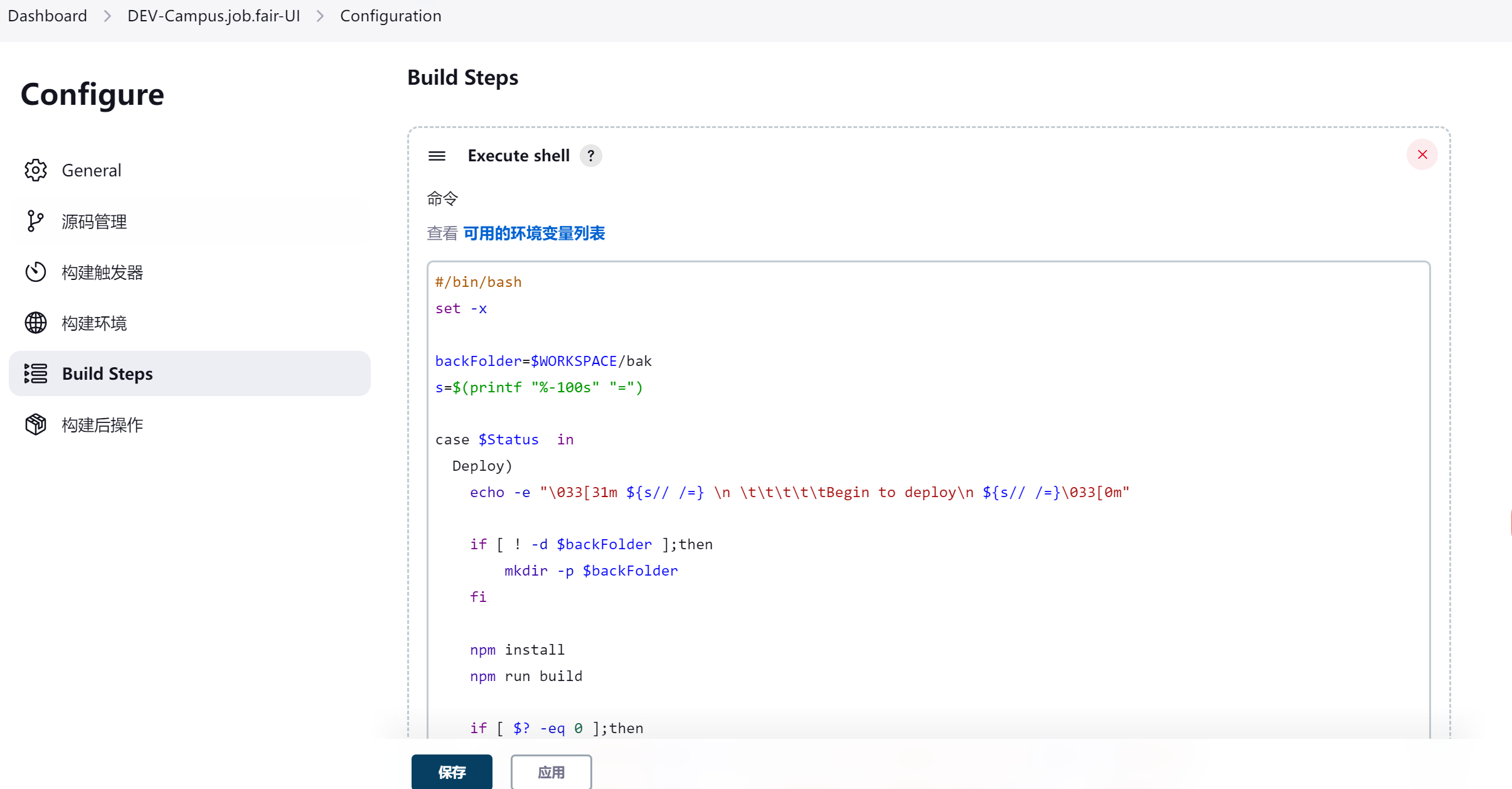Open 可用的环境变量列表 link
1512x789 pixels.
pyautogui.click(x=534, y=233)
